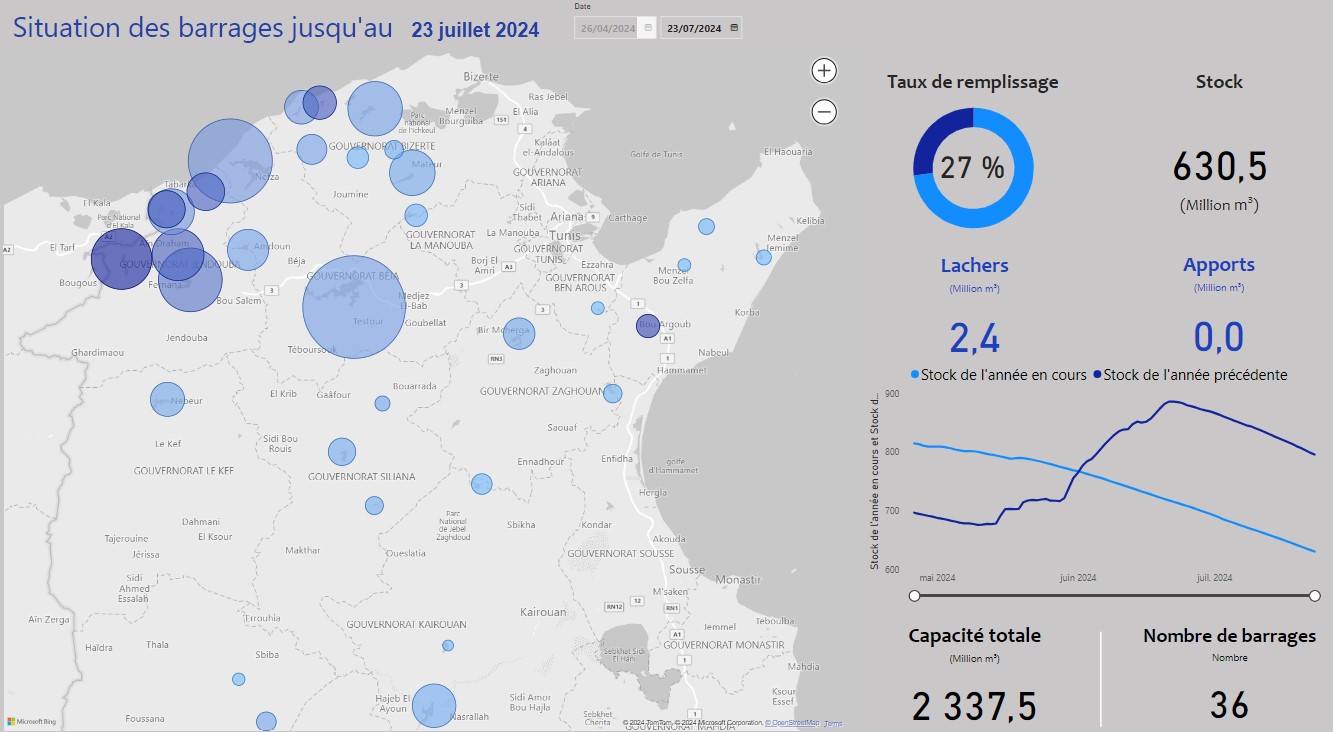Select the dam bubble near Ennadhour
The height and width of the screenshot is (732, 1333).
[482, 484]
